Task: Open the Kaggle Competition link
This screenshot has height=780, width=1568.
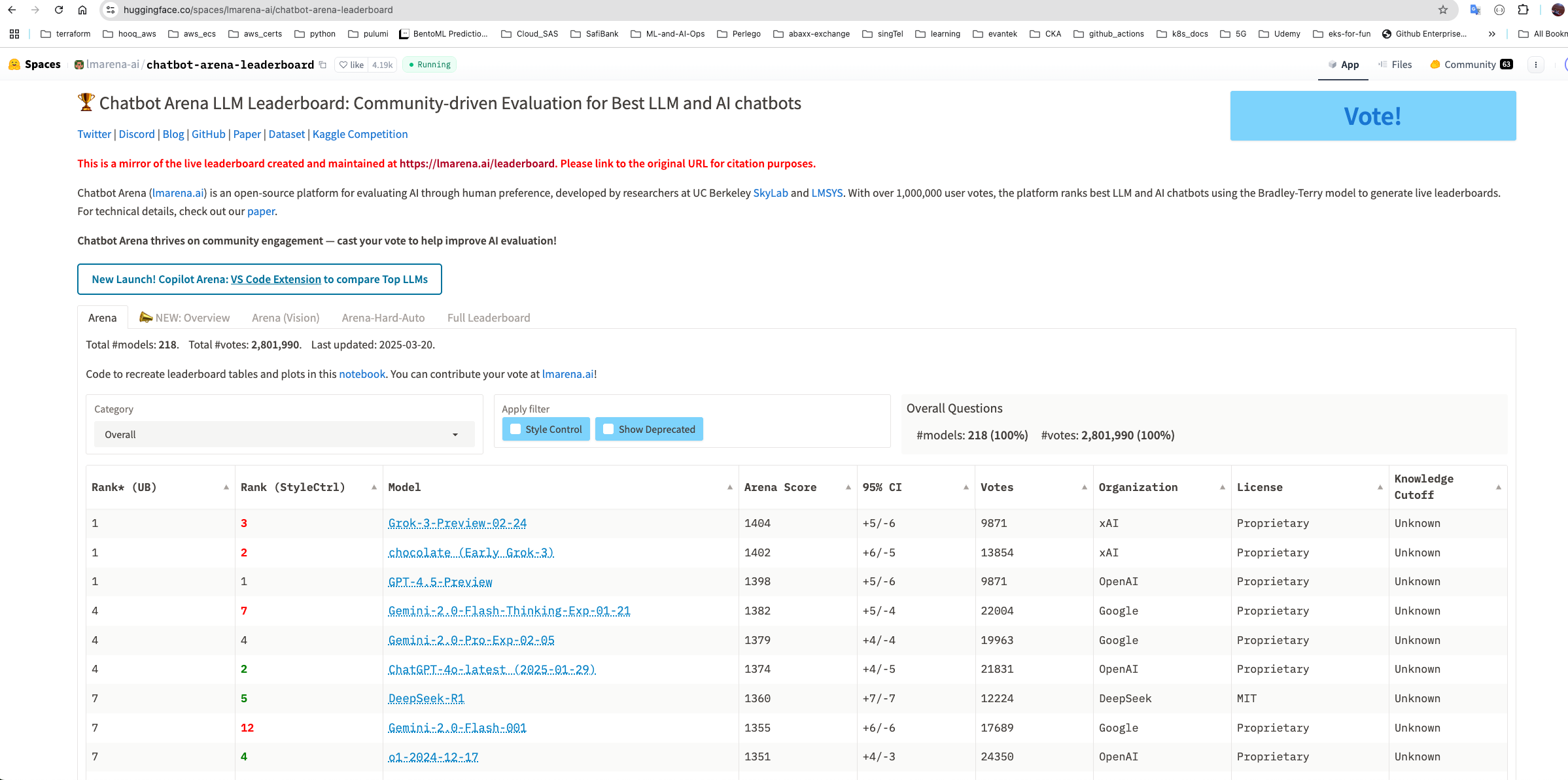Action: (360, 134)
